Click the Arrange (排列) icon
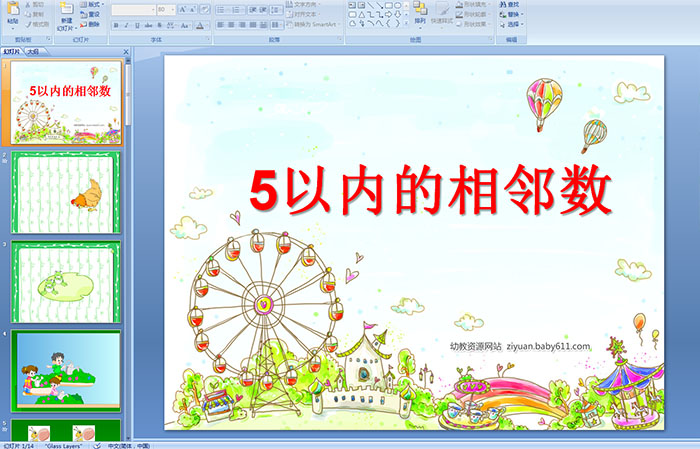Screen dimensions: 700x449 click(420, 8)
